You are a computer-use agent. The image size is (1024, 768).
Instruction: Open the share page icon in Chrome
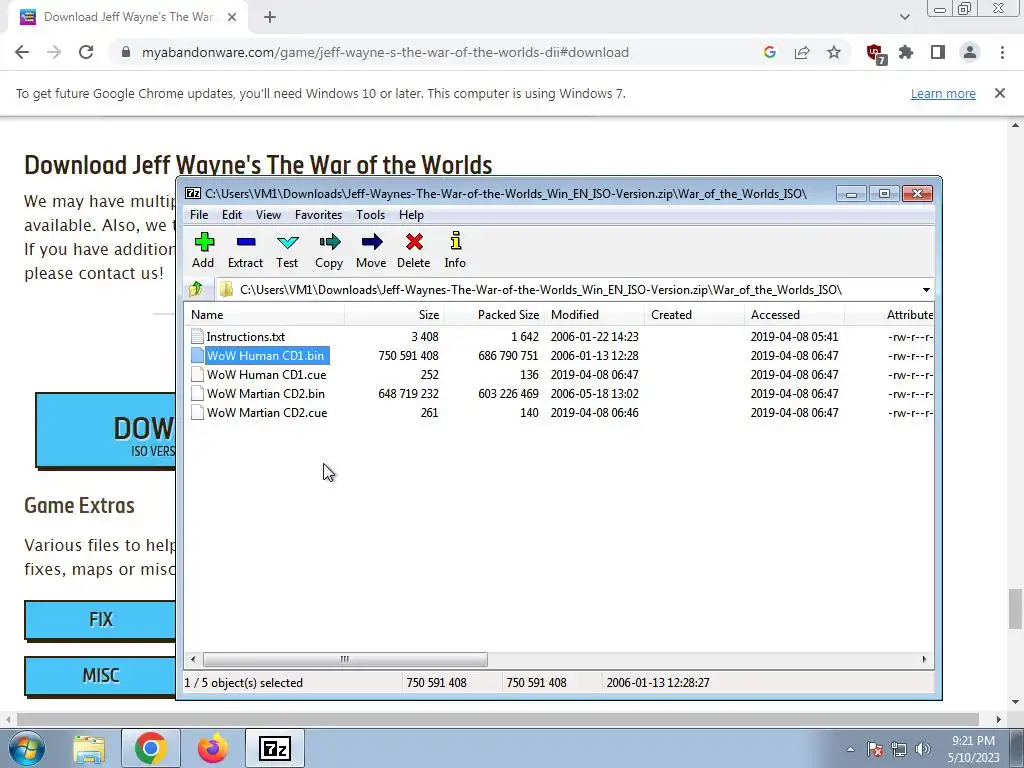pyautogui.click(x=802, y=52)
